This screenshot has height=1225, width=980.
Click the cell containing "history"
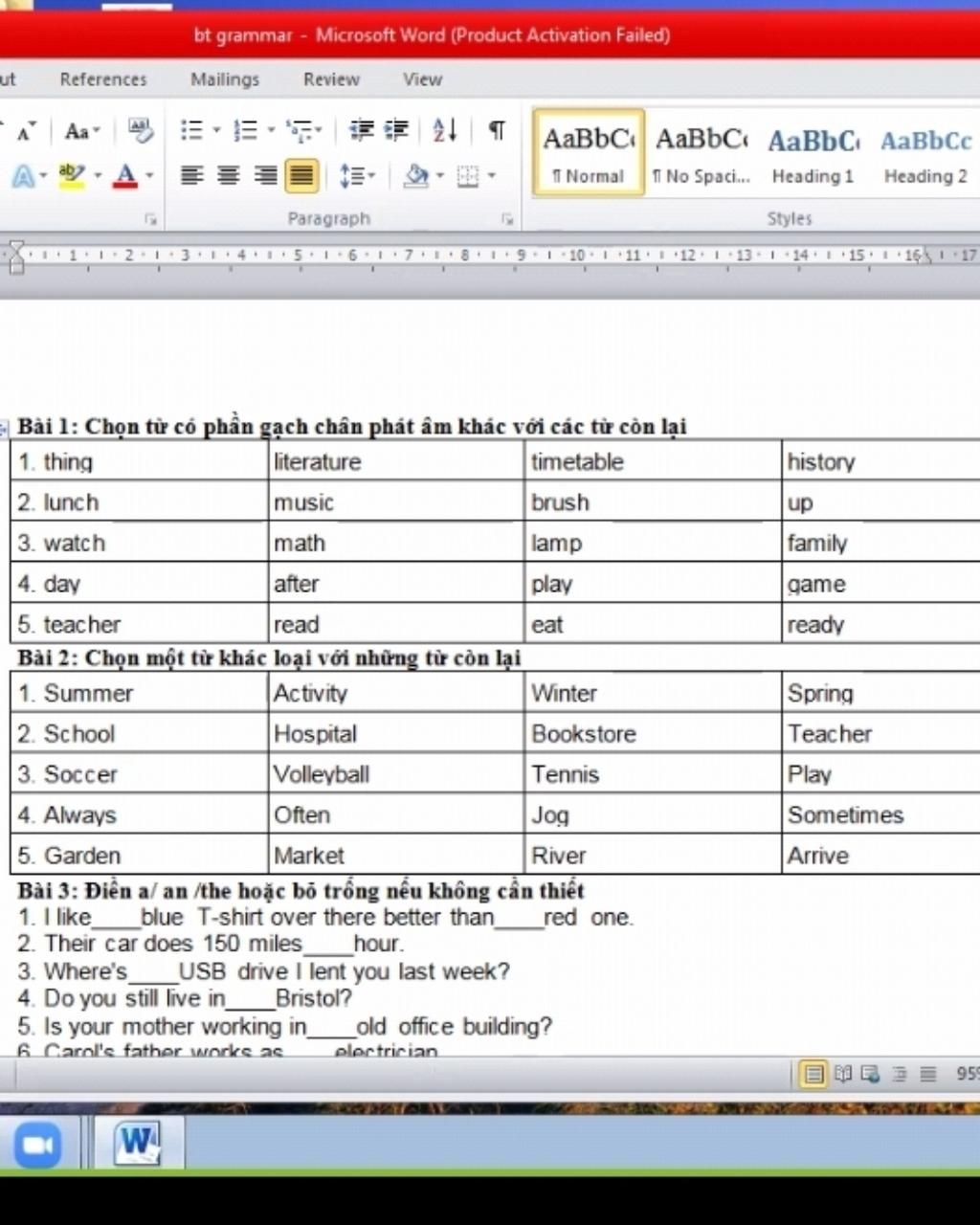(880, 461)
